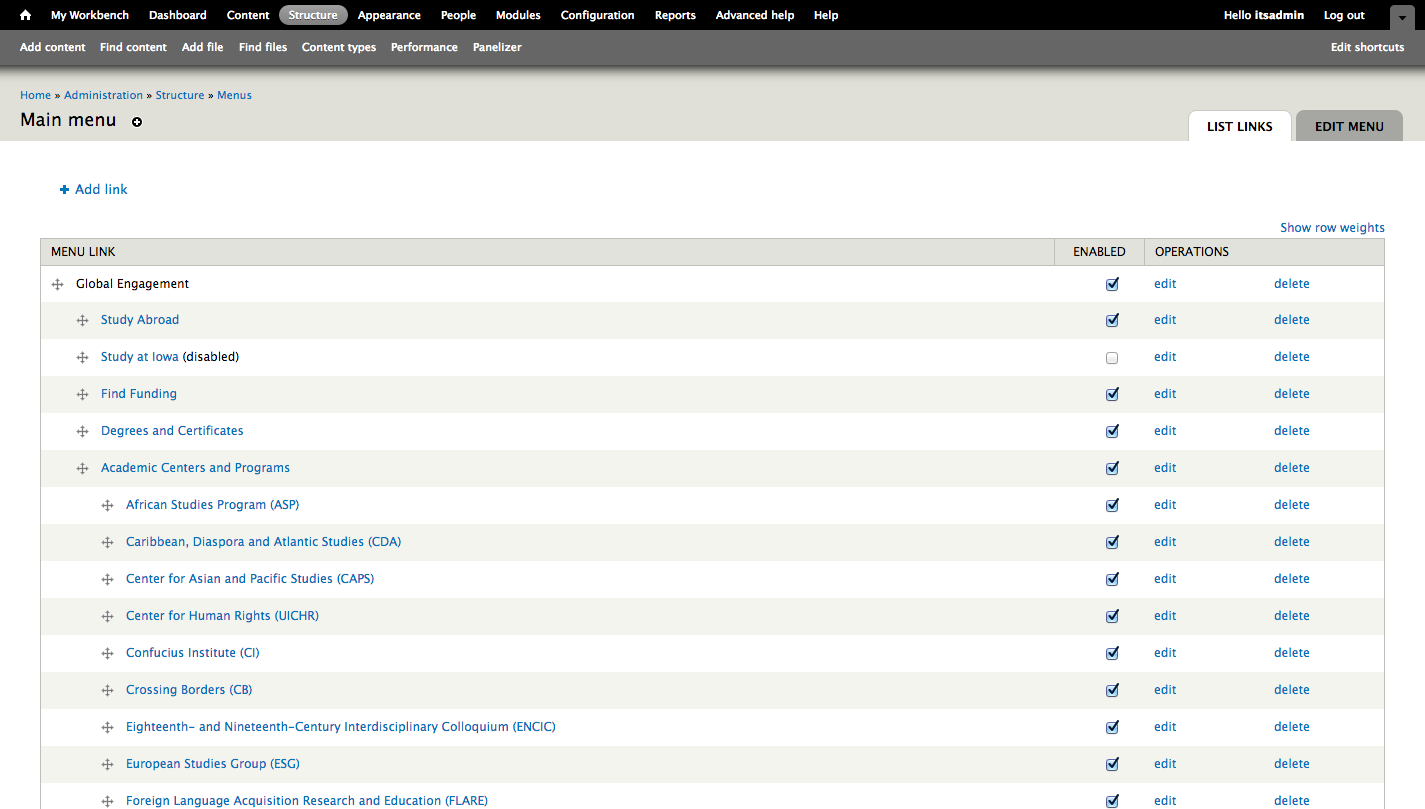The height and width of the screenshot is (809, 1425).
Task: Click drag handle for African Studies Program row
Action: [107, 506]
